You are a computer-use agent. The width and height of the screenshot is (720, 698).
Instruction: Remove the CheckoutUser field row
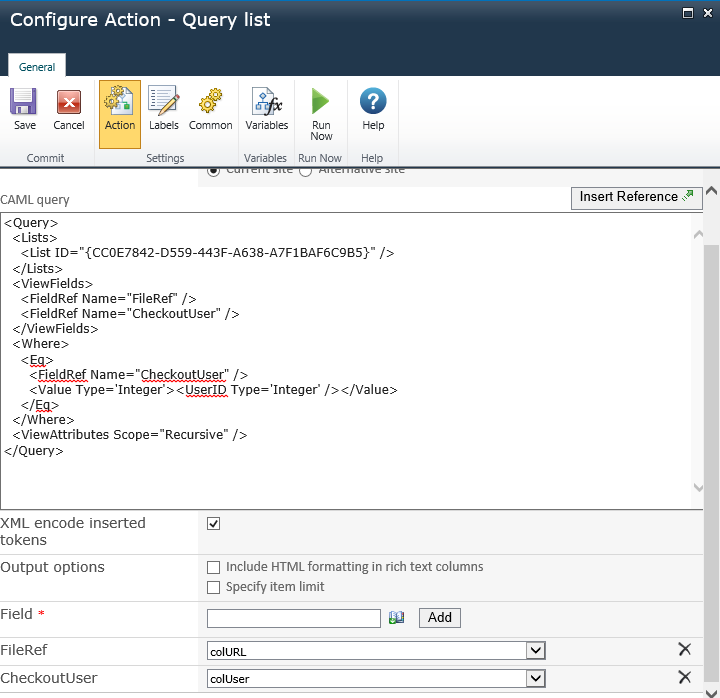click(x=684, y=678)
